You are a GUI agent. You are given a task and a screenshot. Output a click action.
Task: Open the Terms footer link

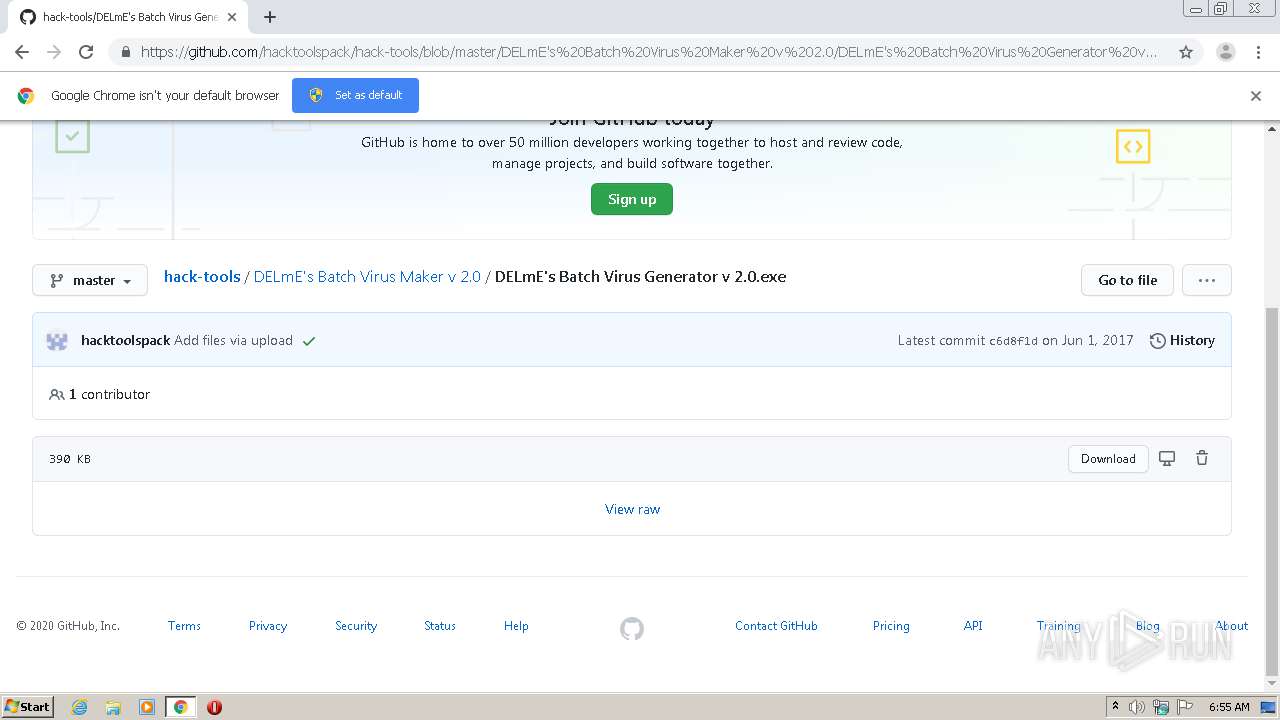pos(184,626)
